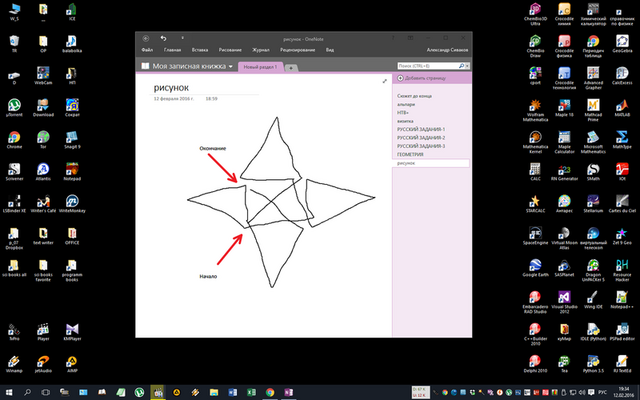This screenshot has height=400, width=640.
Task: Open the РУССКИЙ ЗАДАНИЯ-3 page
Action: tap(421, 146)
